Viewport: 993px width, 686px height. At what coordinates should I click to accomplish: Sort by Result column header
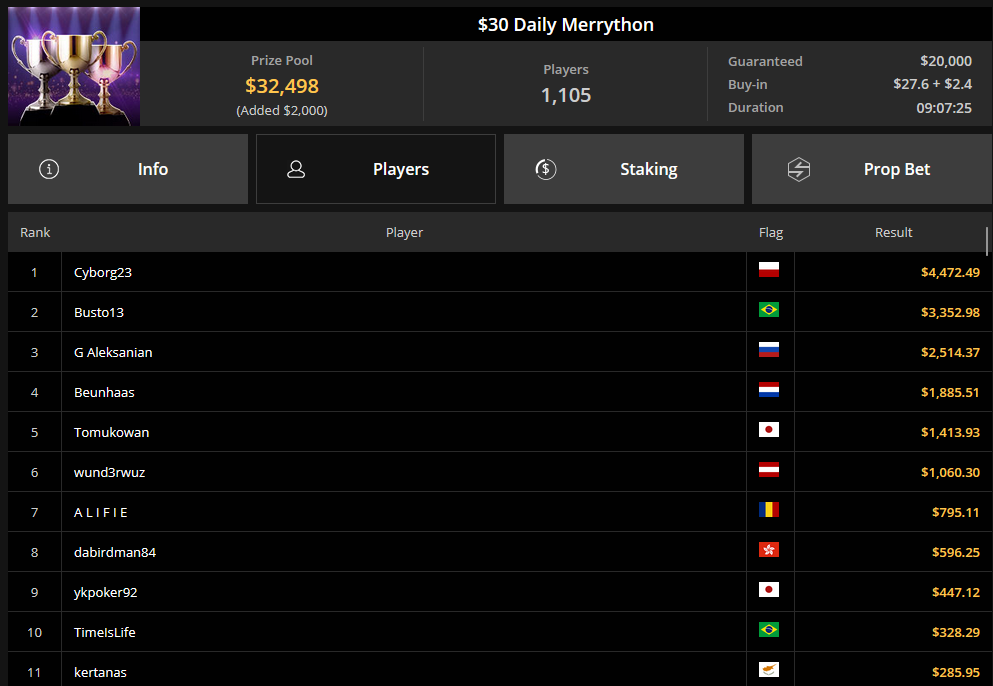pos(893,232)
